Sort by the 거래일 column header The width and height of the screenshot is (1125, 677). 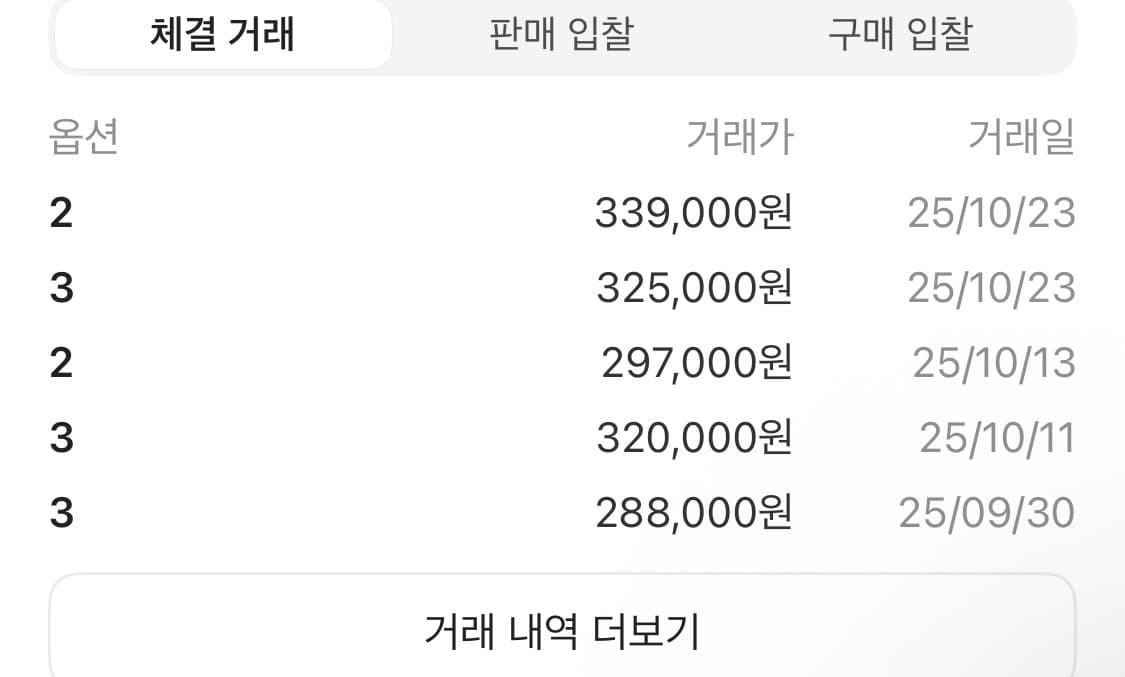(1022, 138)
